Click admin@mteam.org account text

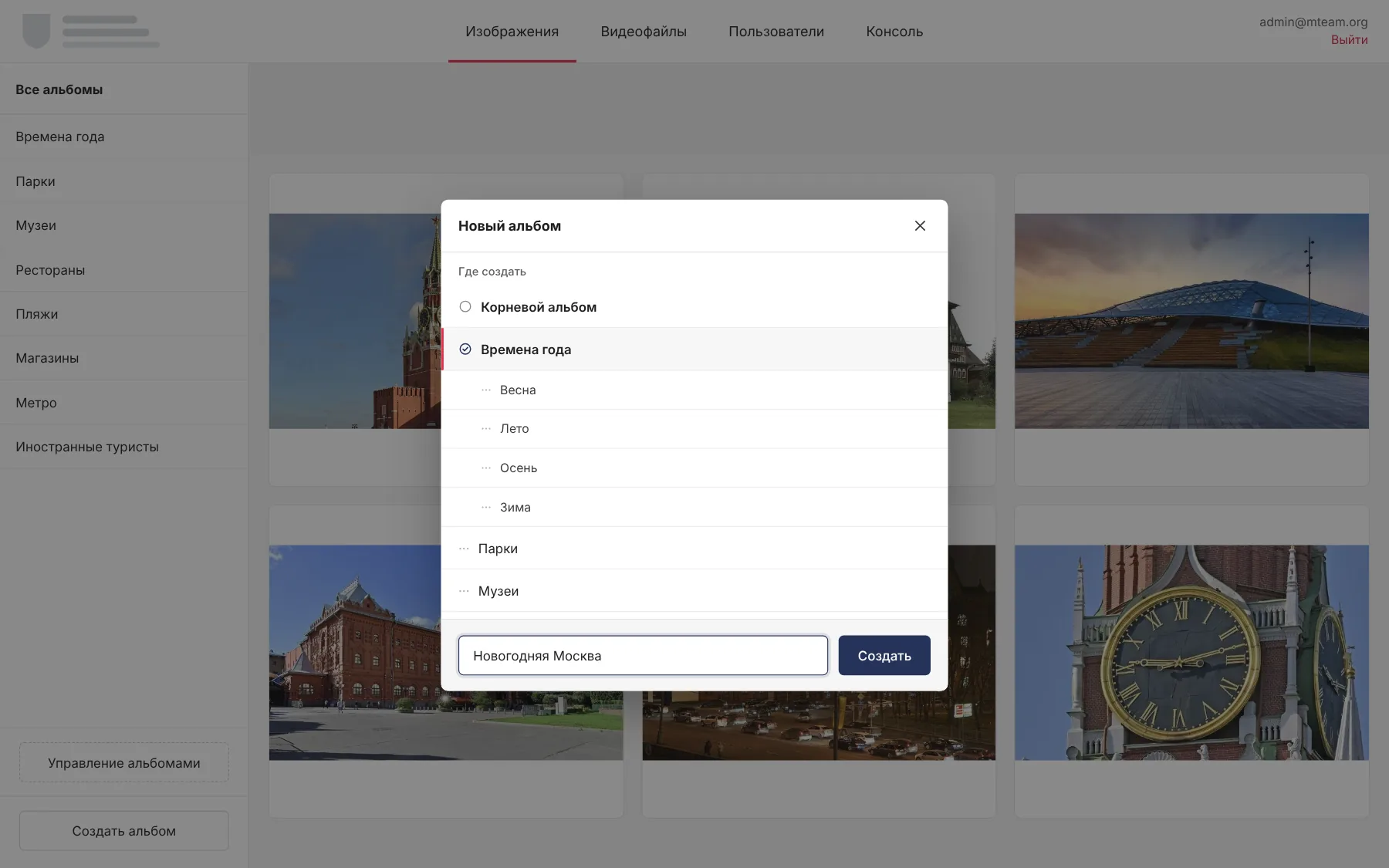1313,22
